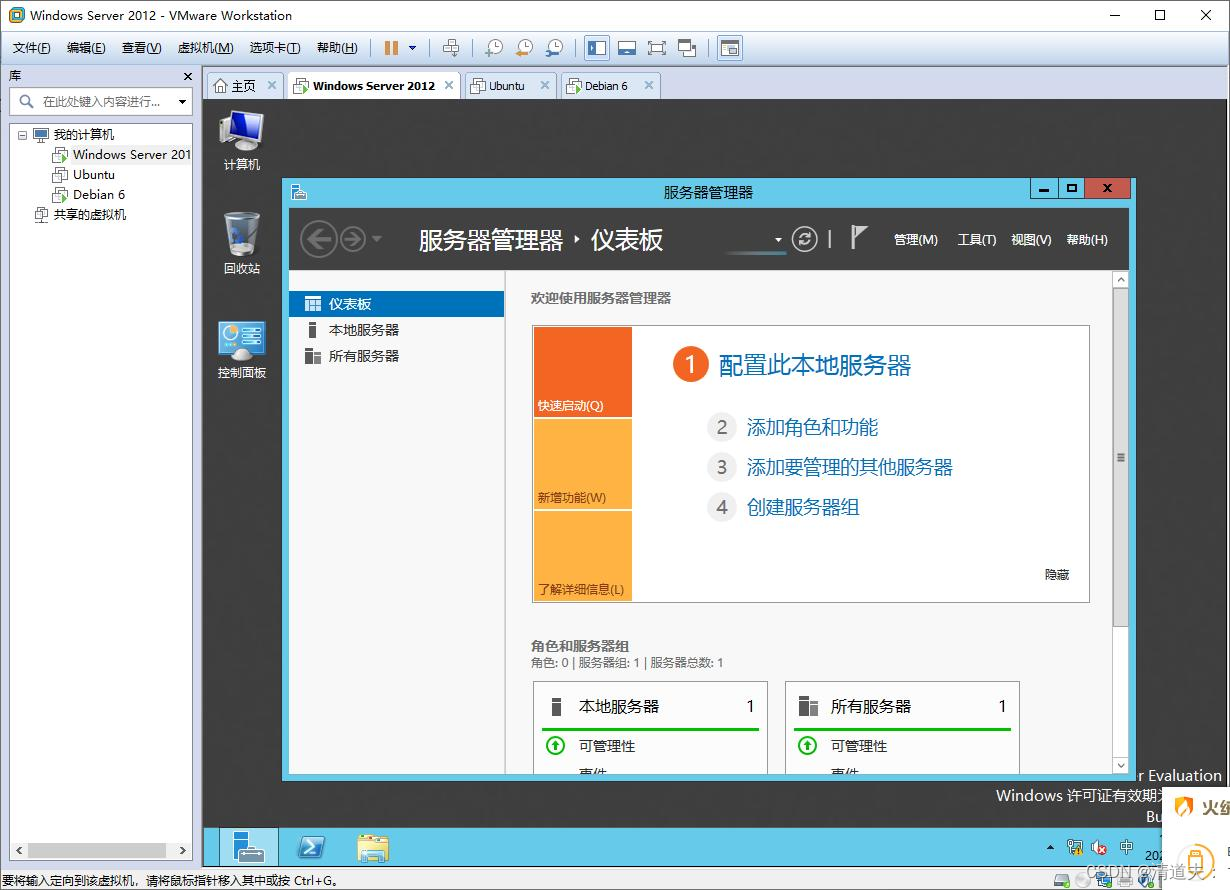Select 仪表板 in the Server Manager sidebar
This screenshot has width=1230, height=890.
click(x=397, y=304)
